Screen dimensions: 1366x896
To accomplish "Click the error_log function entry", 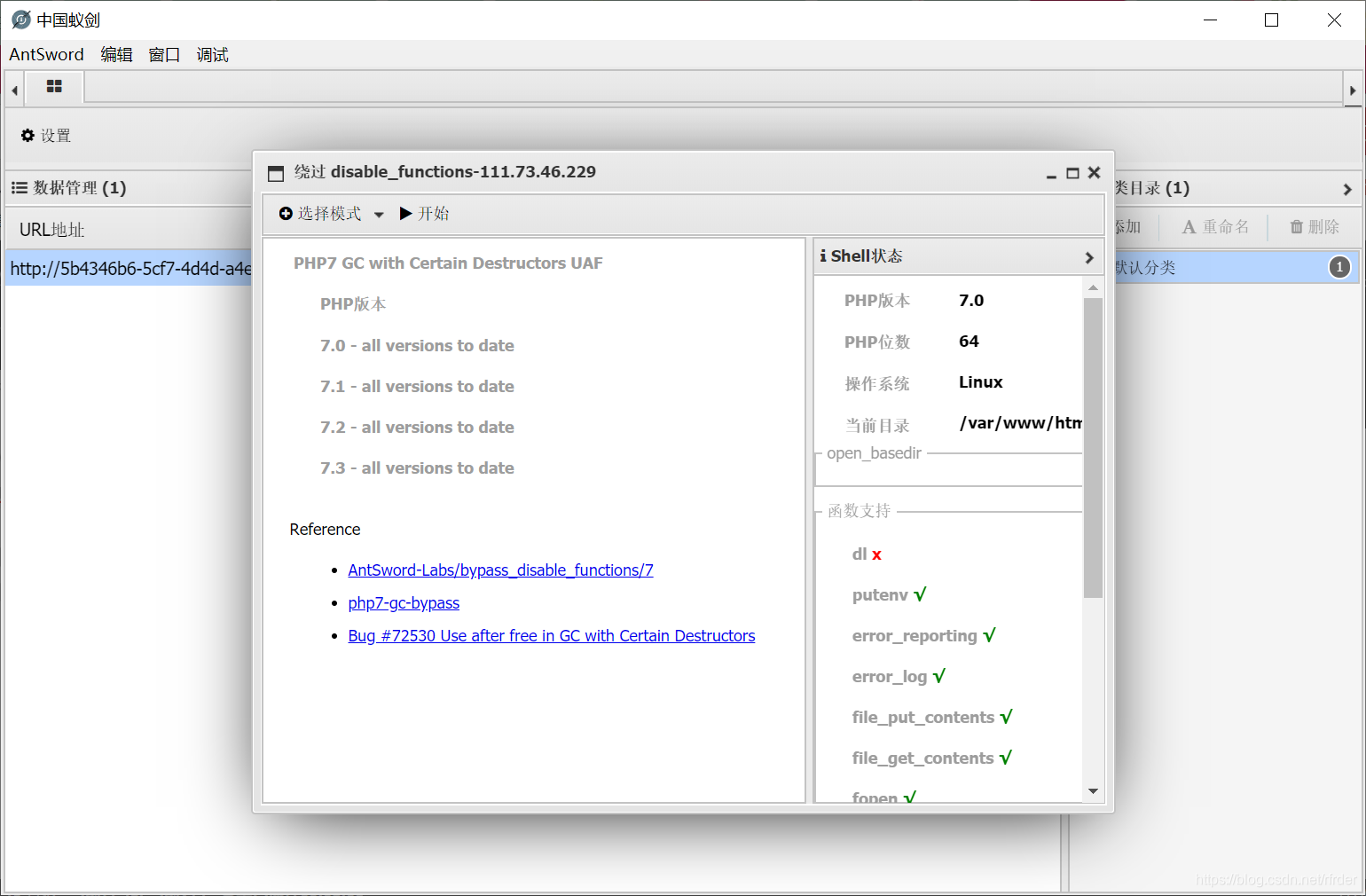I will tap(899, 677).
